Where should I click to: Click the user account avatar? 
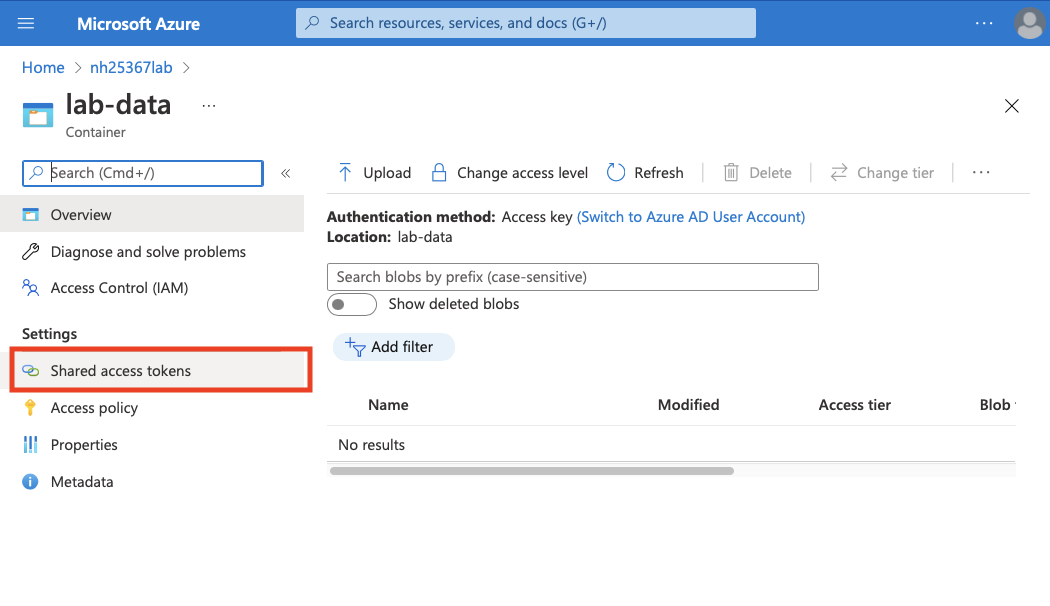click(x=1029, y=23)
